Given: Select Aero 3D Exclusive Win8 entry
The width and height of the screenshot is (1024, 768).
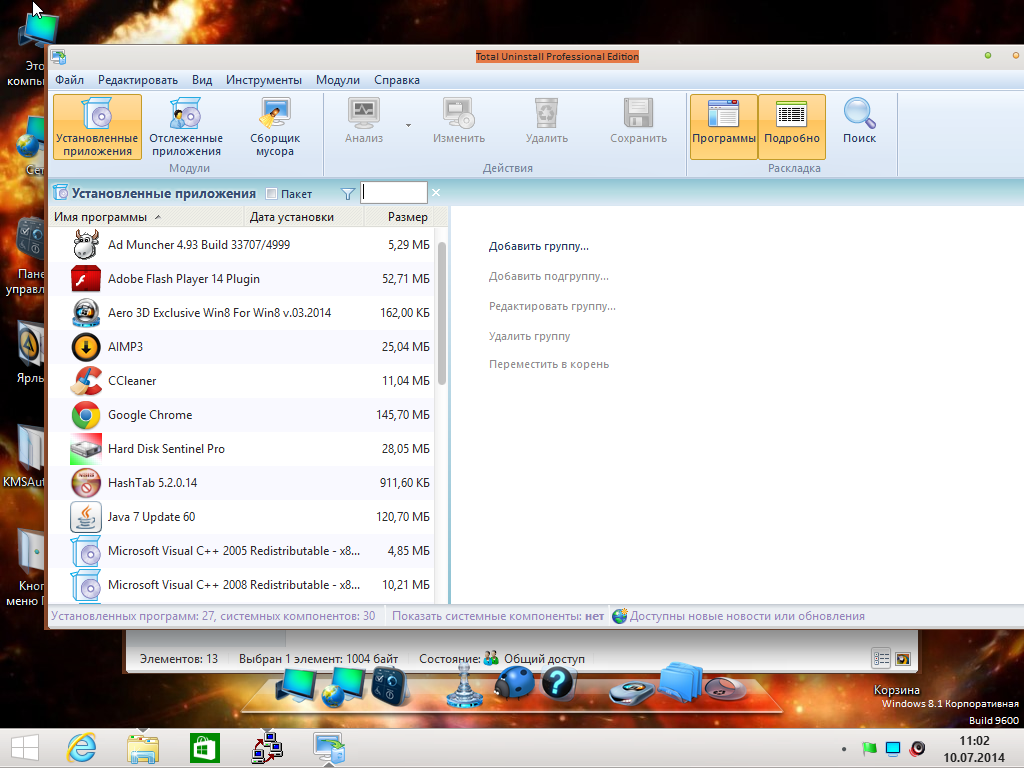Looking at the screenshot, I should (241, 313).
